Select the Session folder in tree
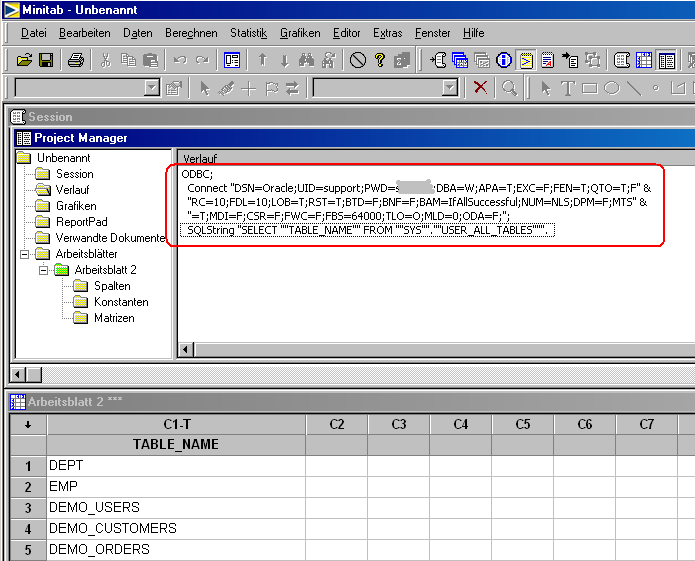 [x=74, y=174]
